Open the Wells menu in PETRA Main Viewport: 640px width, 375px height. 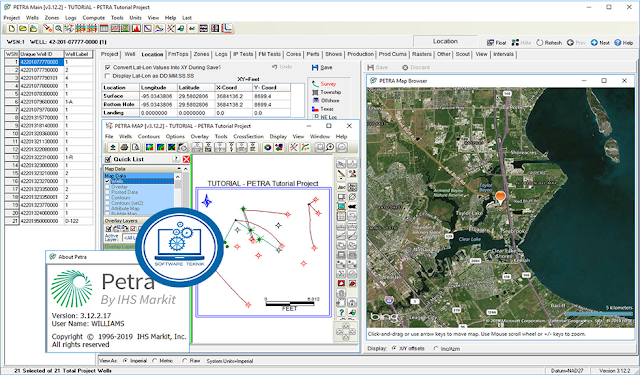[x=32, y=18]
